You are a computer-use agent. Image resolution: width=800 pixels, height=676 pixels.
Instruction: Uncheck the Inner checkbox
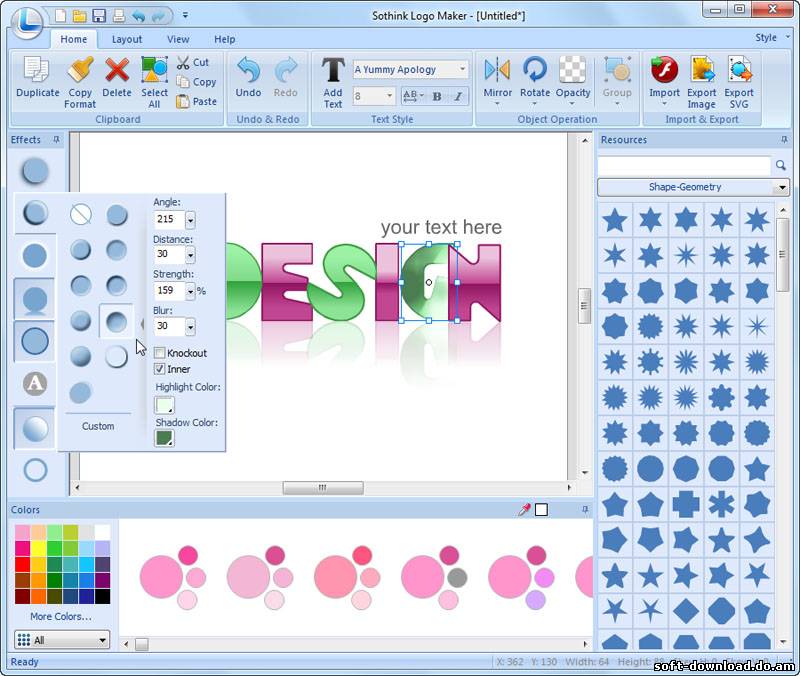[159, 368]
